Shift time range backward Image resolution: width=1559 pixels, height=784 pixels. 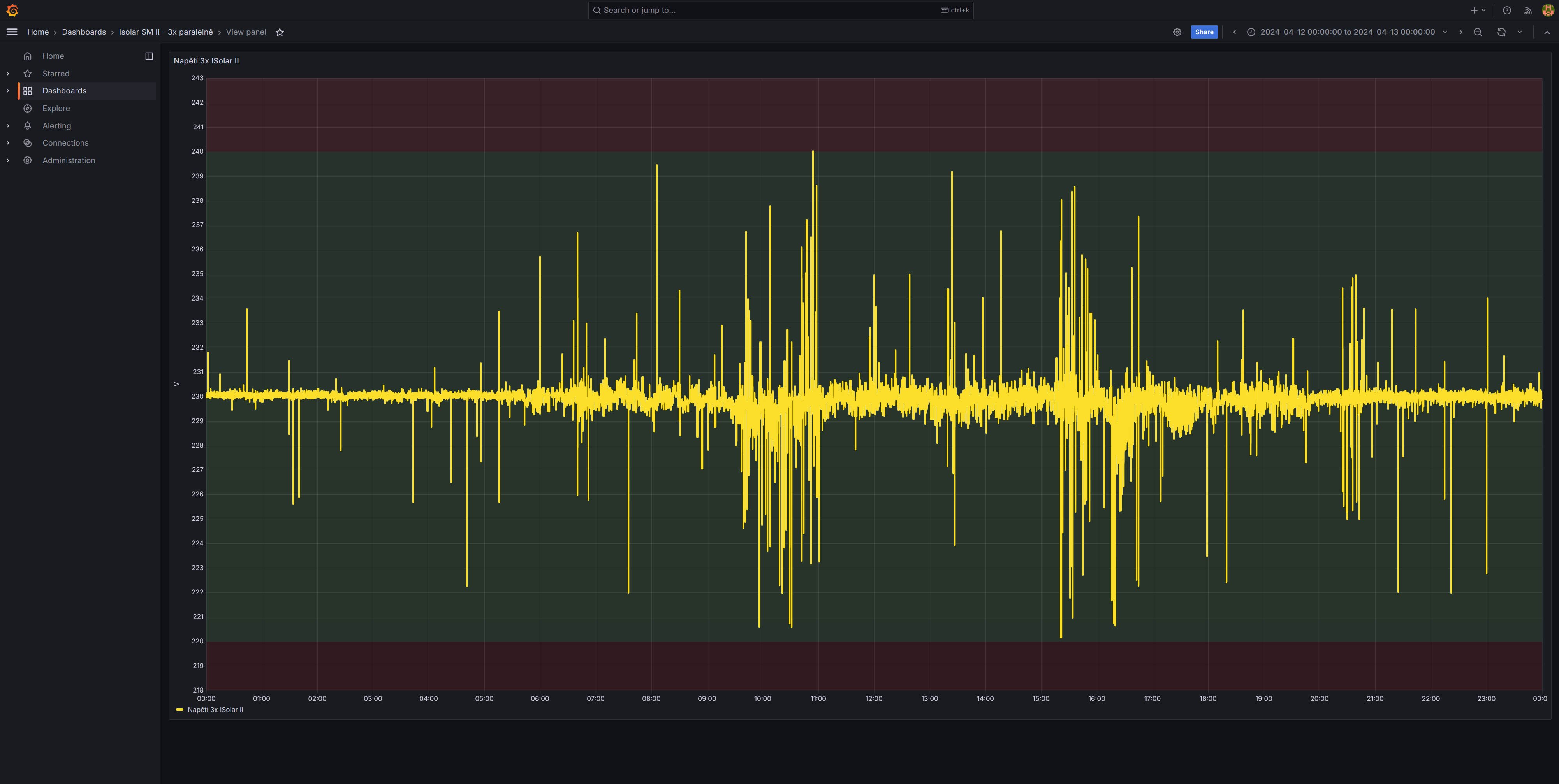(x=1234, y=32)
